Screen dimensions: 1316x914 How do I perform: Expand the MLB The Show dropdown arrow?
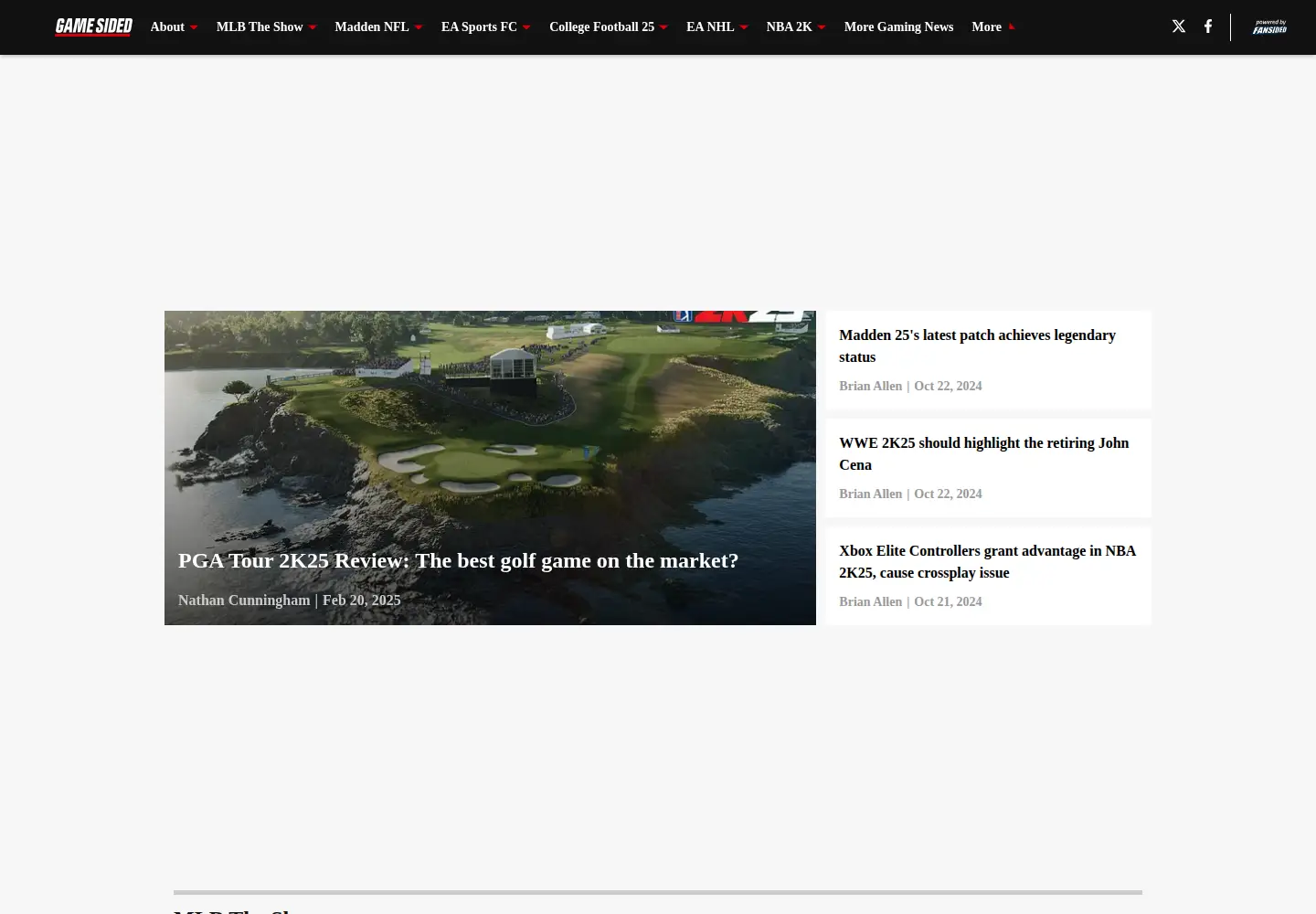[313, 27]
